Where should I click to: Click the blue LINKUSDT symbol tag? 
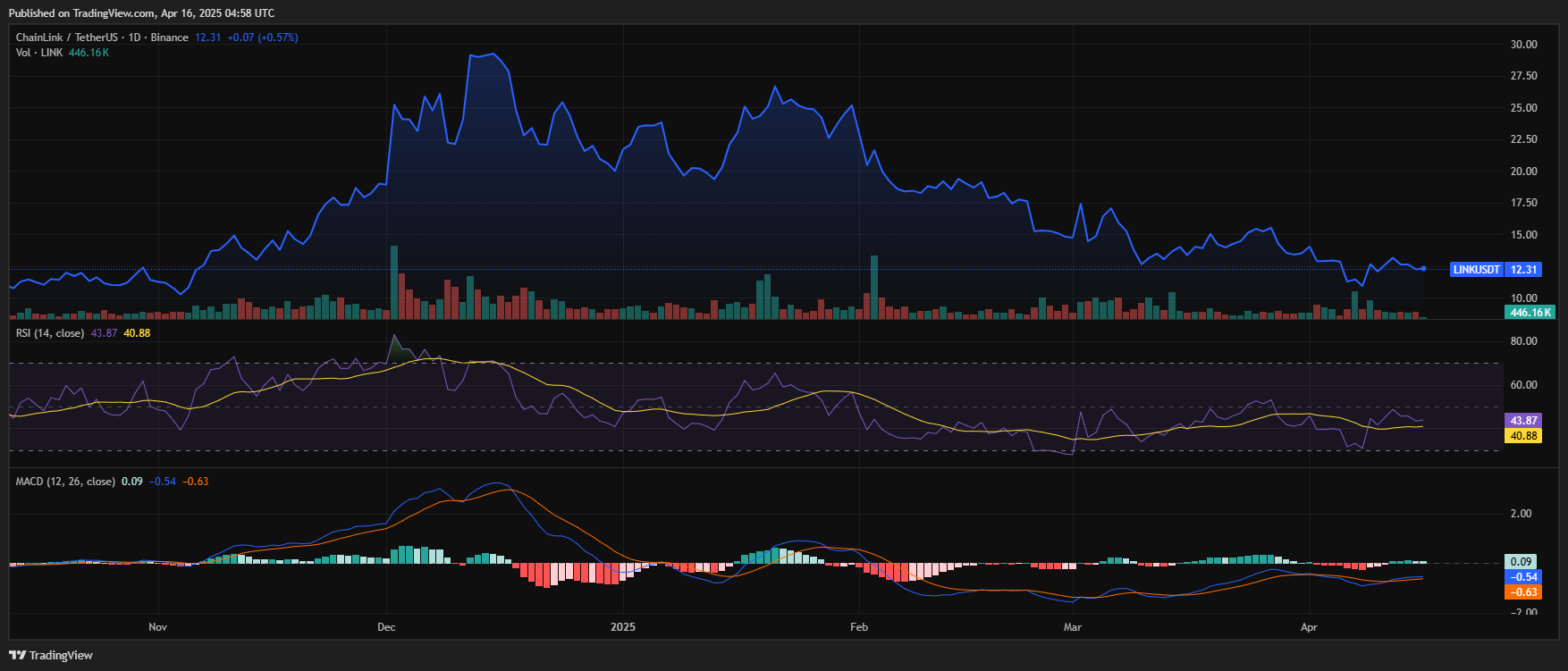[x=1476, y=269]
